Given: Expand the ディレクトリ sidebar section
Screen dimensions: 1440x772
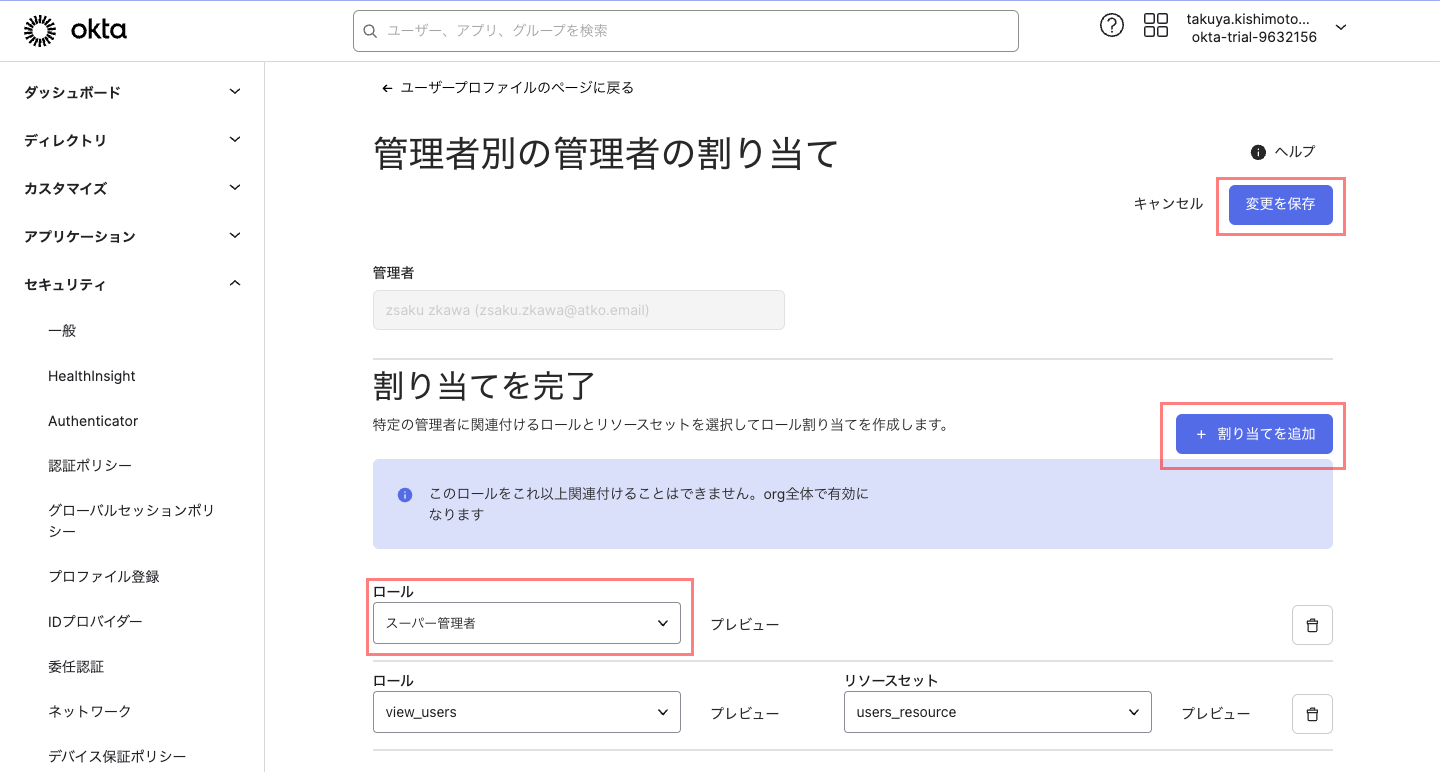Looking at the screenshot, I should coord(131,140).
